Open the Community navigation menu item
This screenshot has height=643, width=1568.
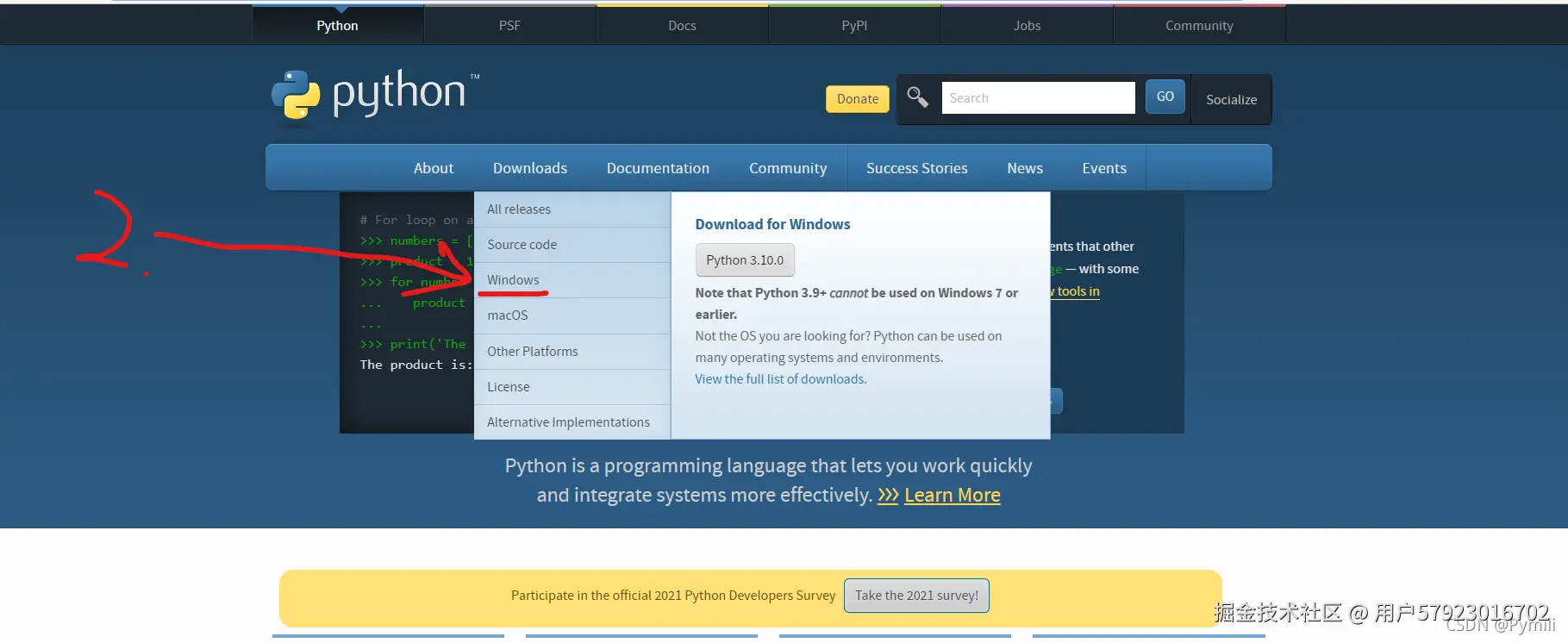788,168
